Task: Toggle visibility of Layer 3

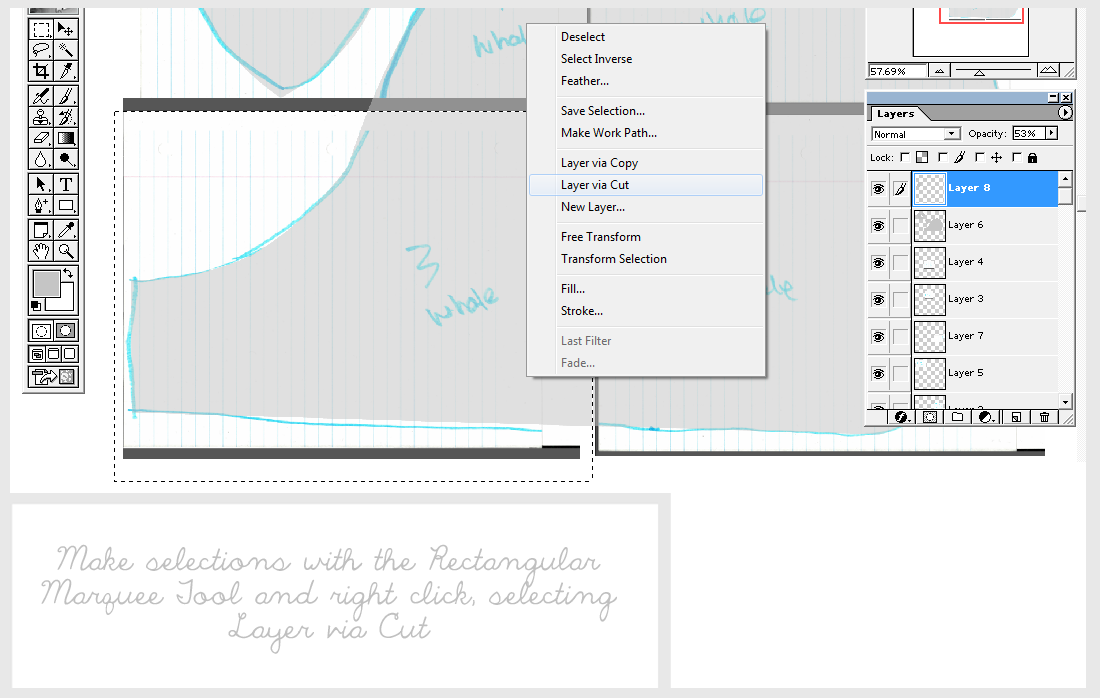Action: [877, 299]
